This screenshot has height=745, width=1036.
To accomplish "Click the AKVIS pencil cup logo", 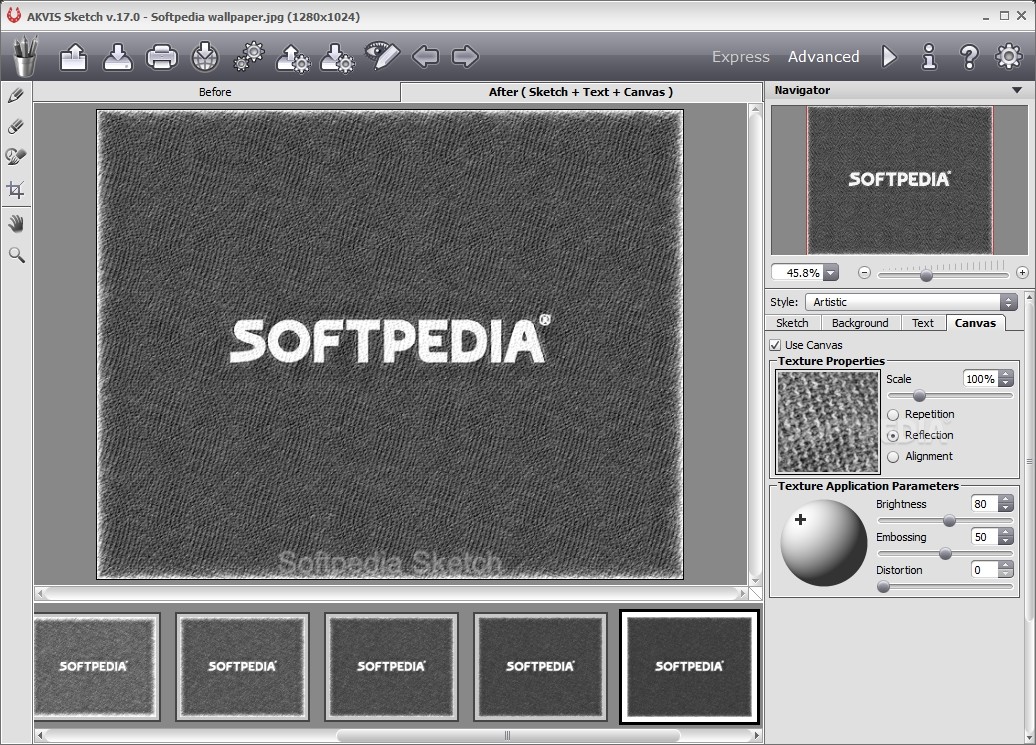I will tap(24, 57).
